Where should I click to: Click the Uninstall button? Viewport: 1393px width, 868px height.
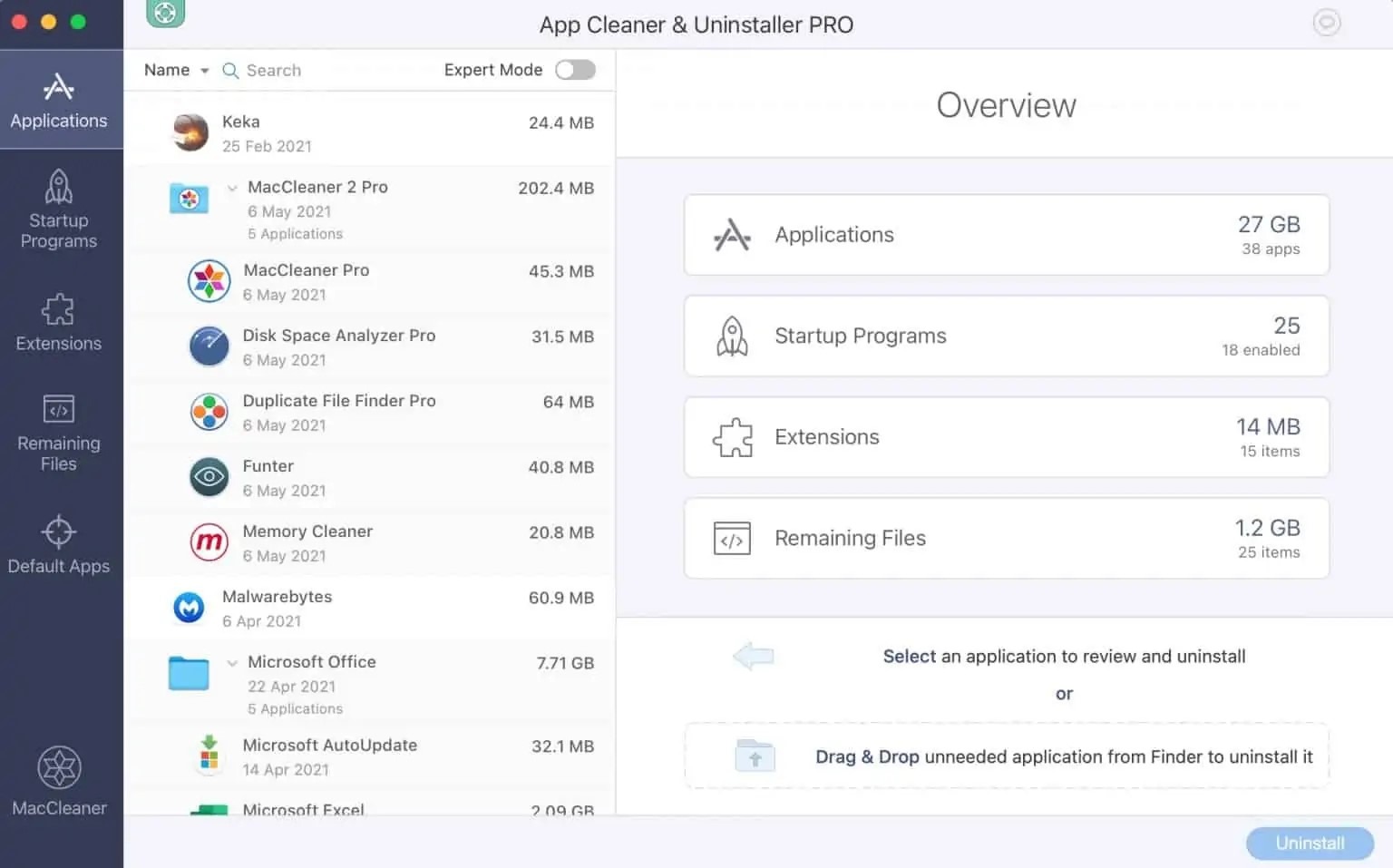click(1310, 844)
